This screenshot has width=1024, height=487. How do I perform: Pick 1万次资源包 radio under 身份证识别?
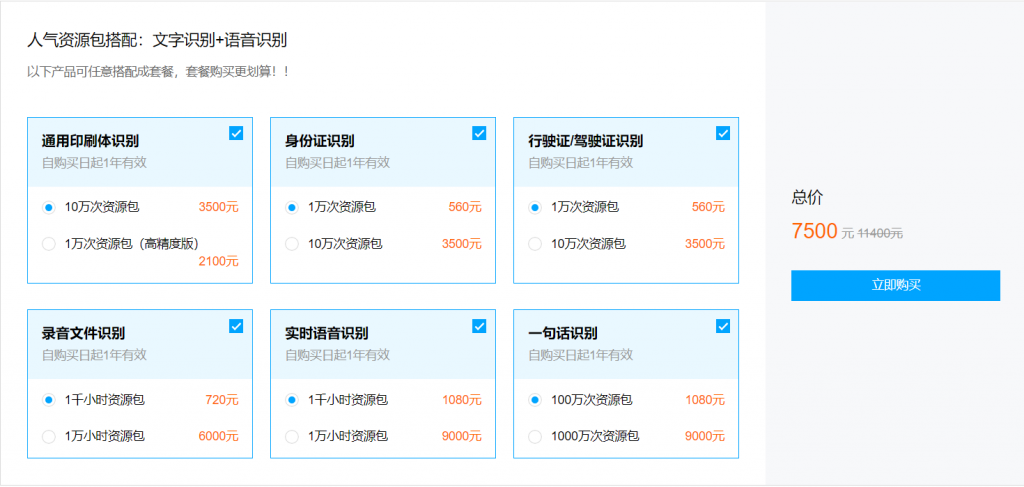[x=292, y=207]
